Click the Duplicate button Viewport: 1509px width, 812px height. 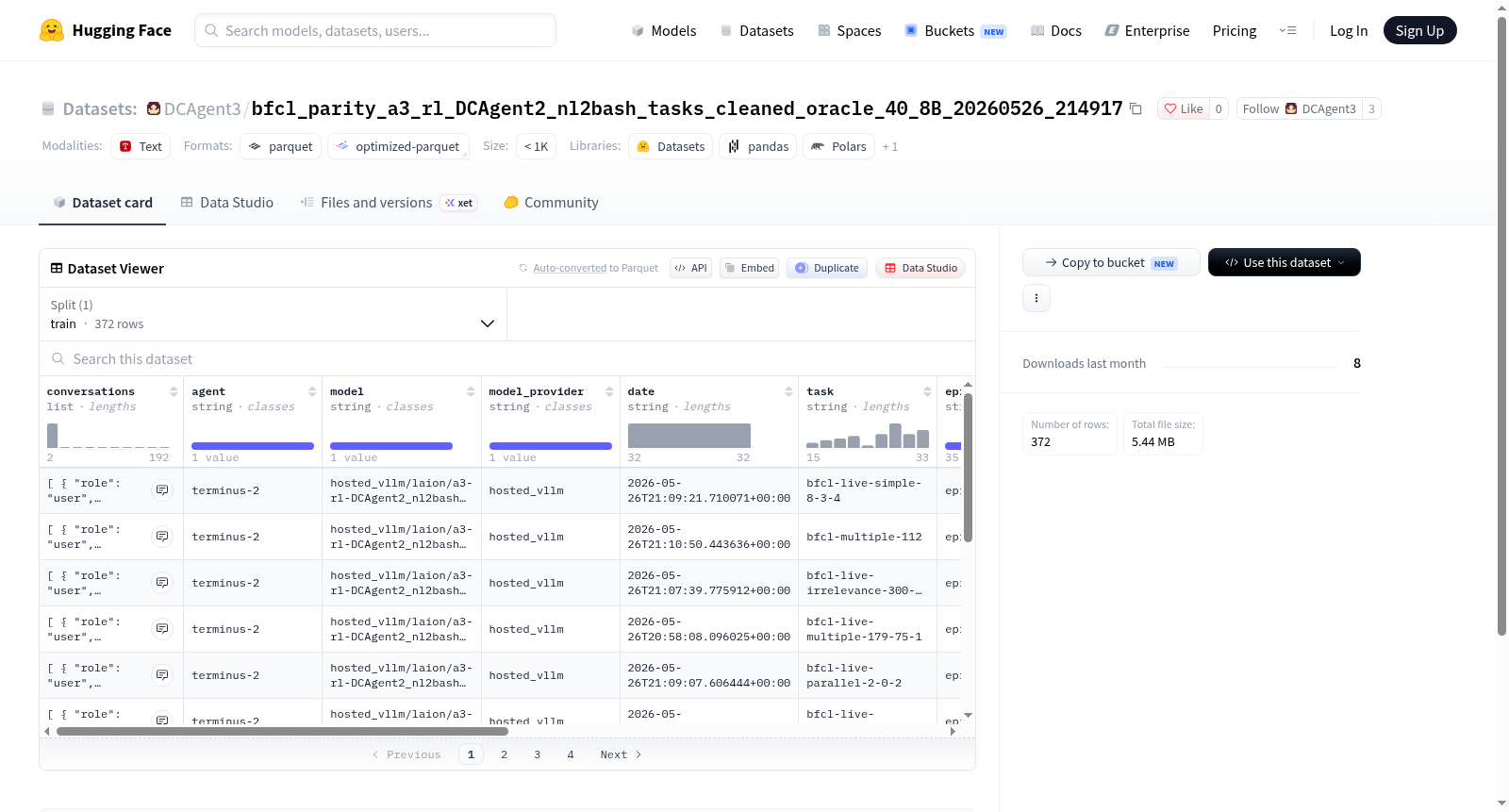(x=827, y=268)
